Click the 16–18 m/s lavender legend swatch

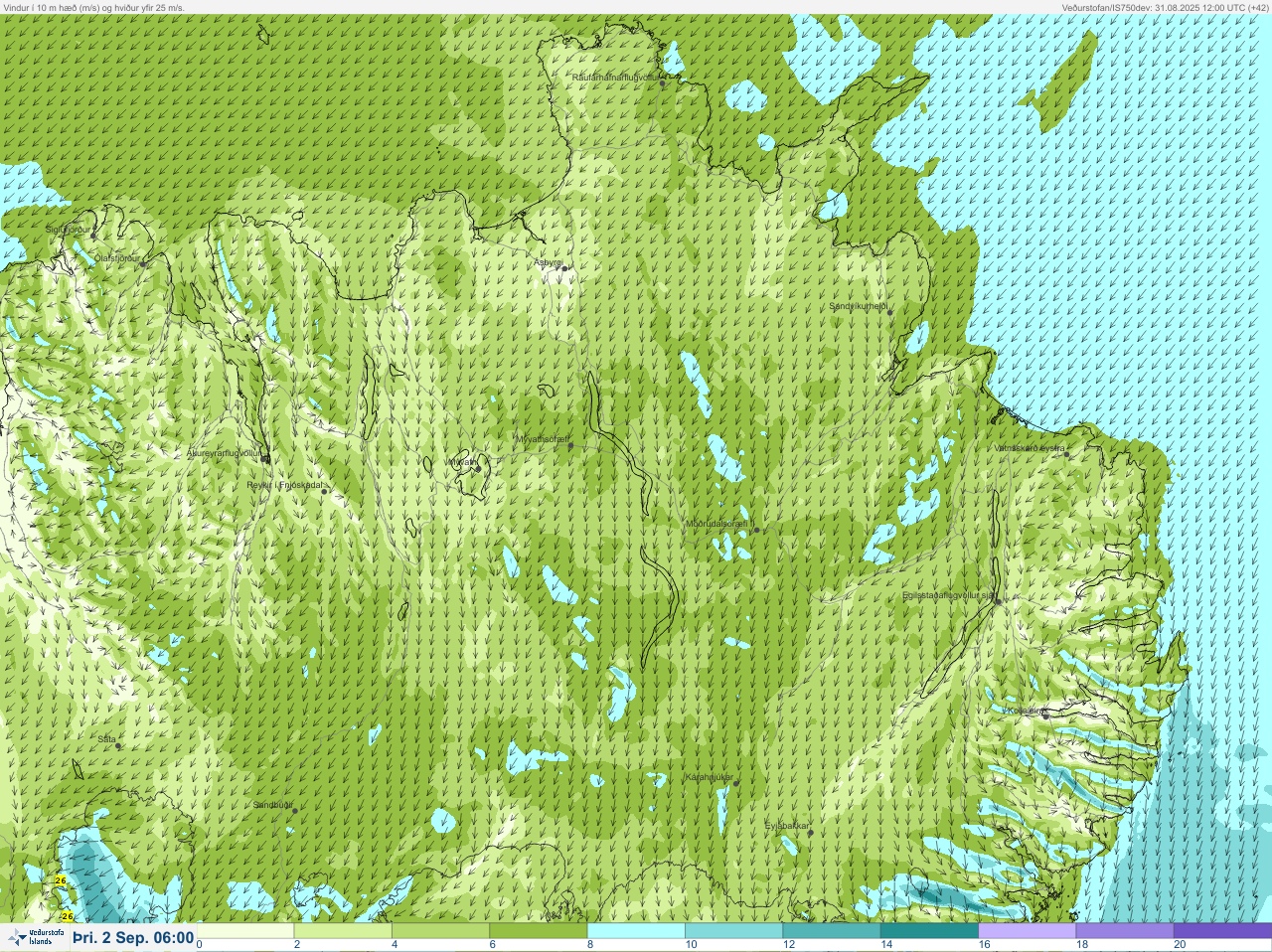[1028, 931]
